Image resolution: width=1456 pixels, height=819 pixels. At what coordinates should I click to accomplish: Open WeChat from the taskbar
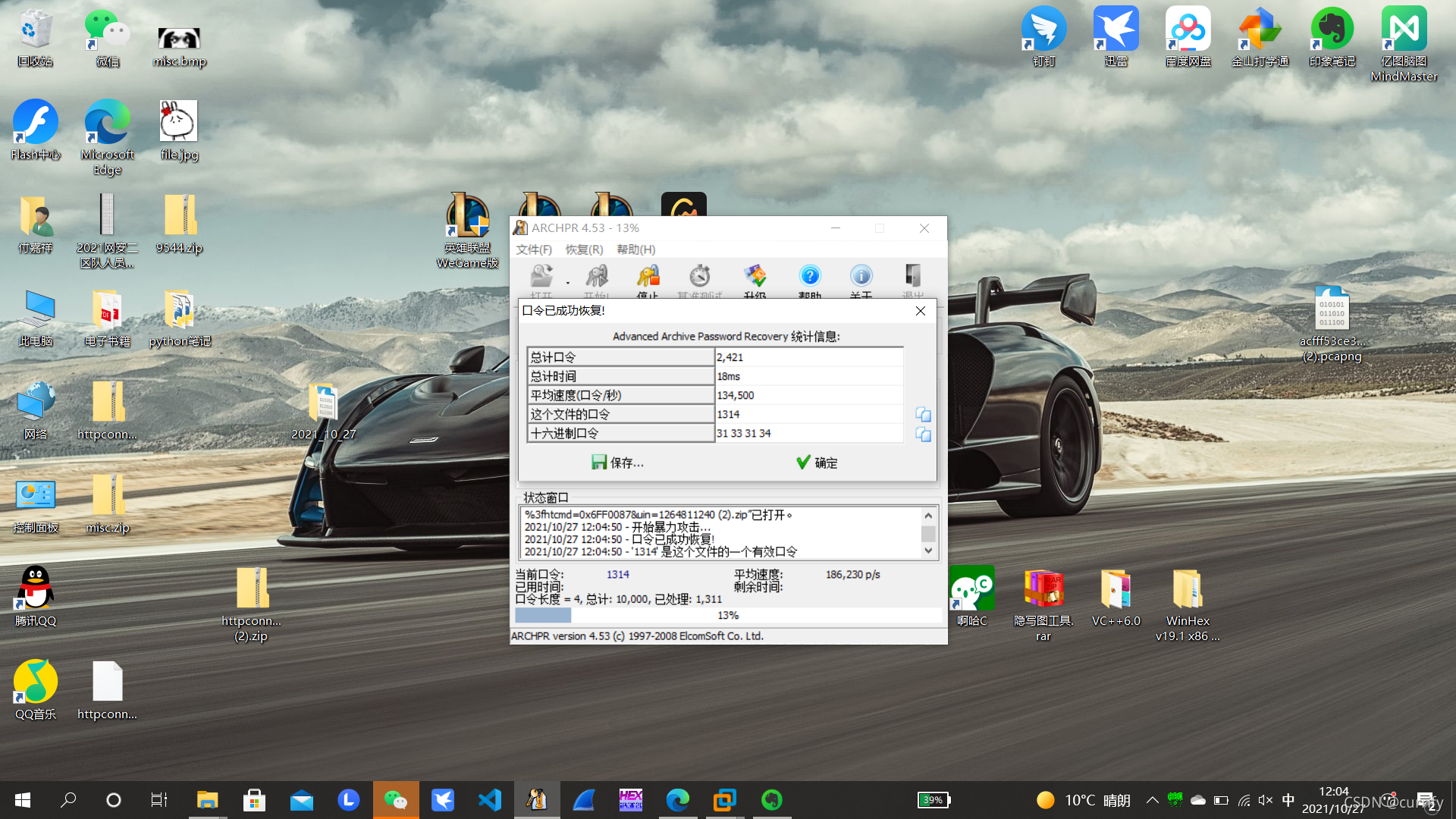coord(395,800)
